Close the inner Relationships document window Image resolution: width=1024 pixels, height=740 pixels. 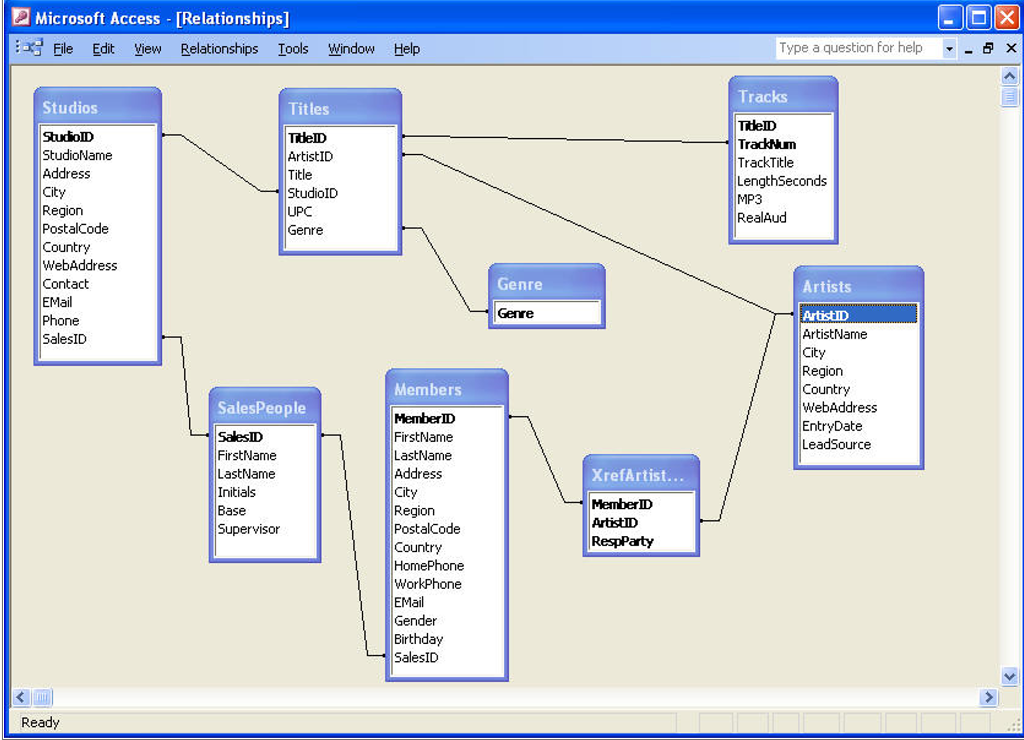(1011, 48)
